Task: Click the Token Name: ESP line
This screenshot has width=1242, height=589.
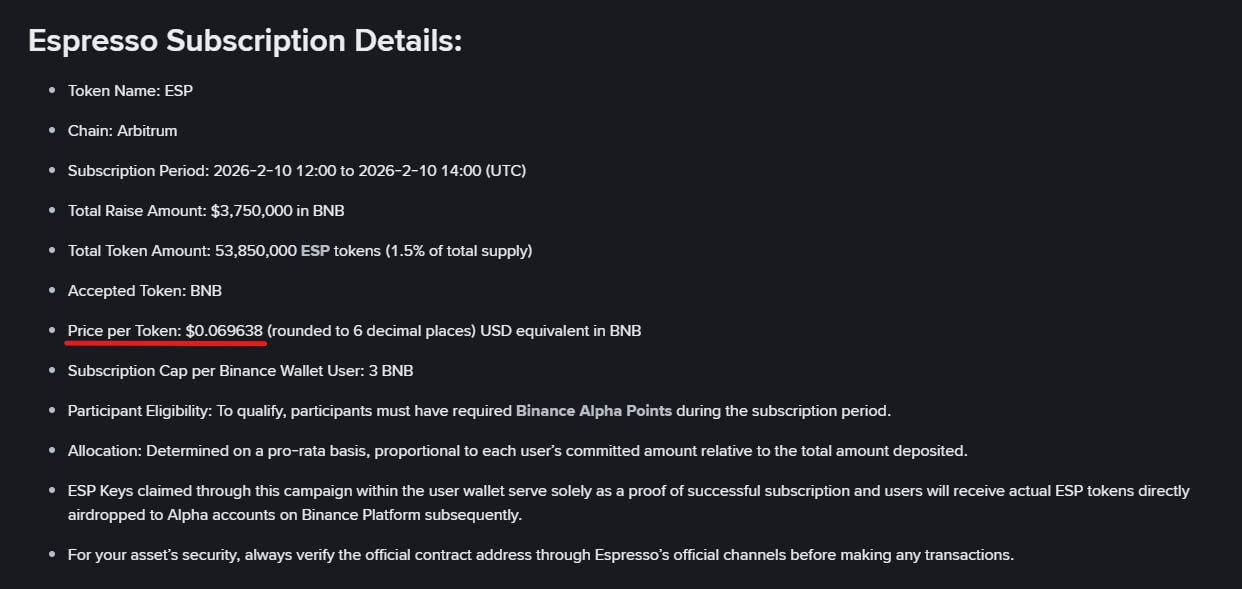Action: click(x=130, y=91)
